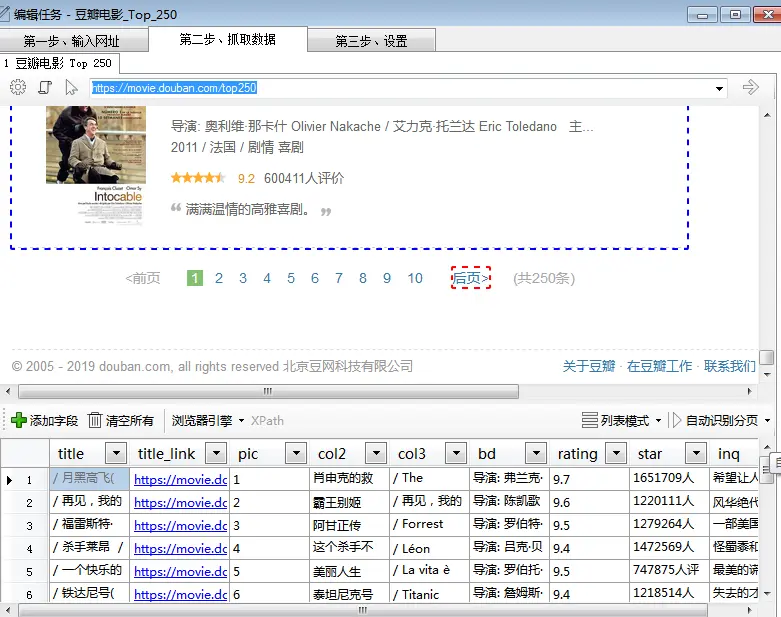The height and width of the screenshot is (617, 781).
Task: Go to results page 2
Action: 219,278
